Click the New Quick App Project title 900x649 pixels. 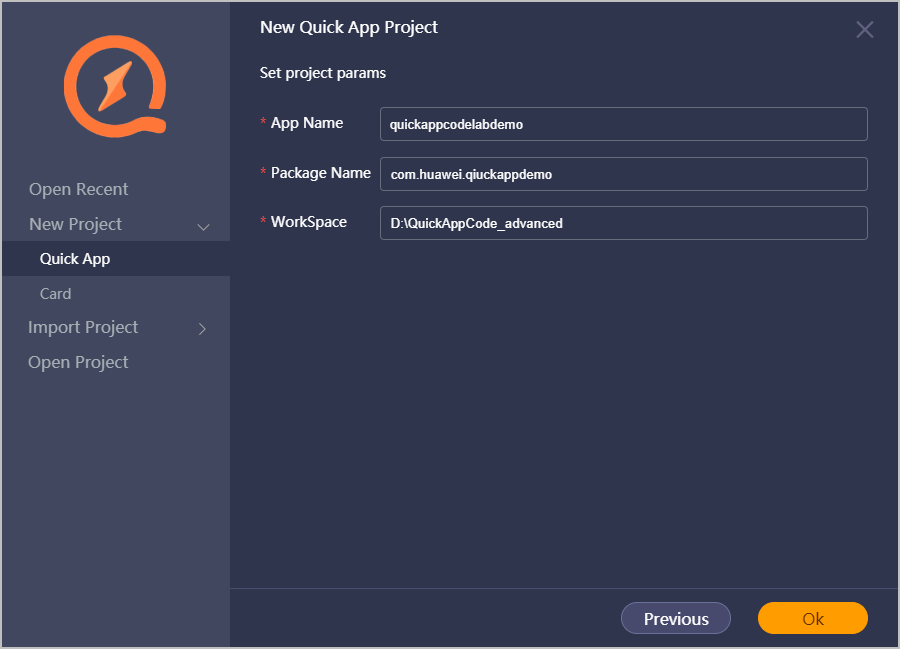coord(349,27)
